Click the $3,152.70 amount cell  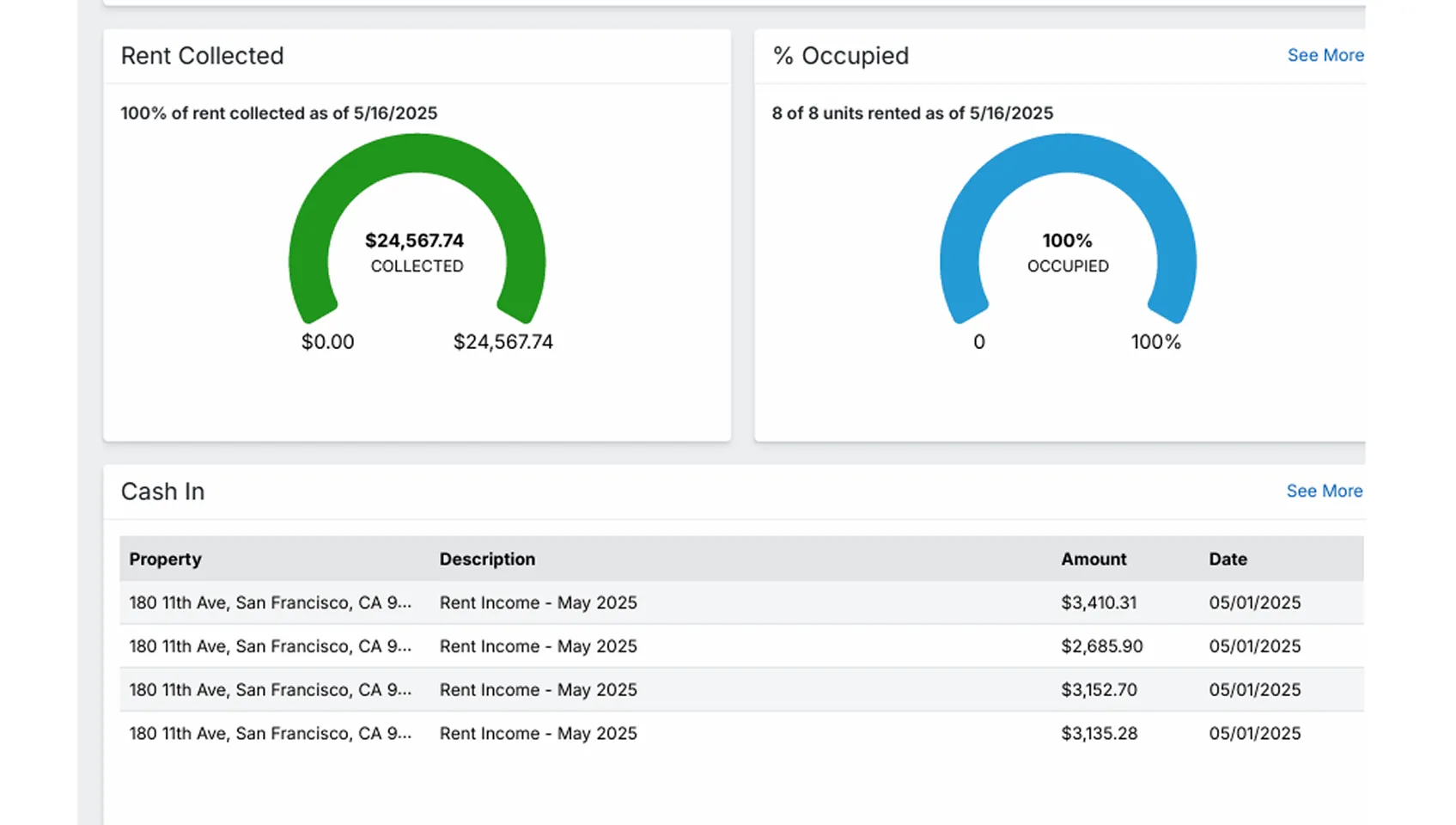tap(1099, 690)
